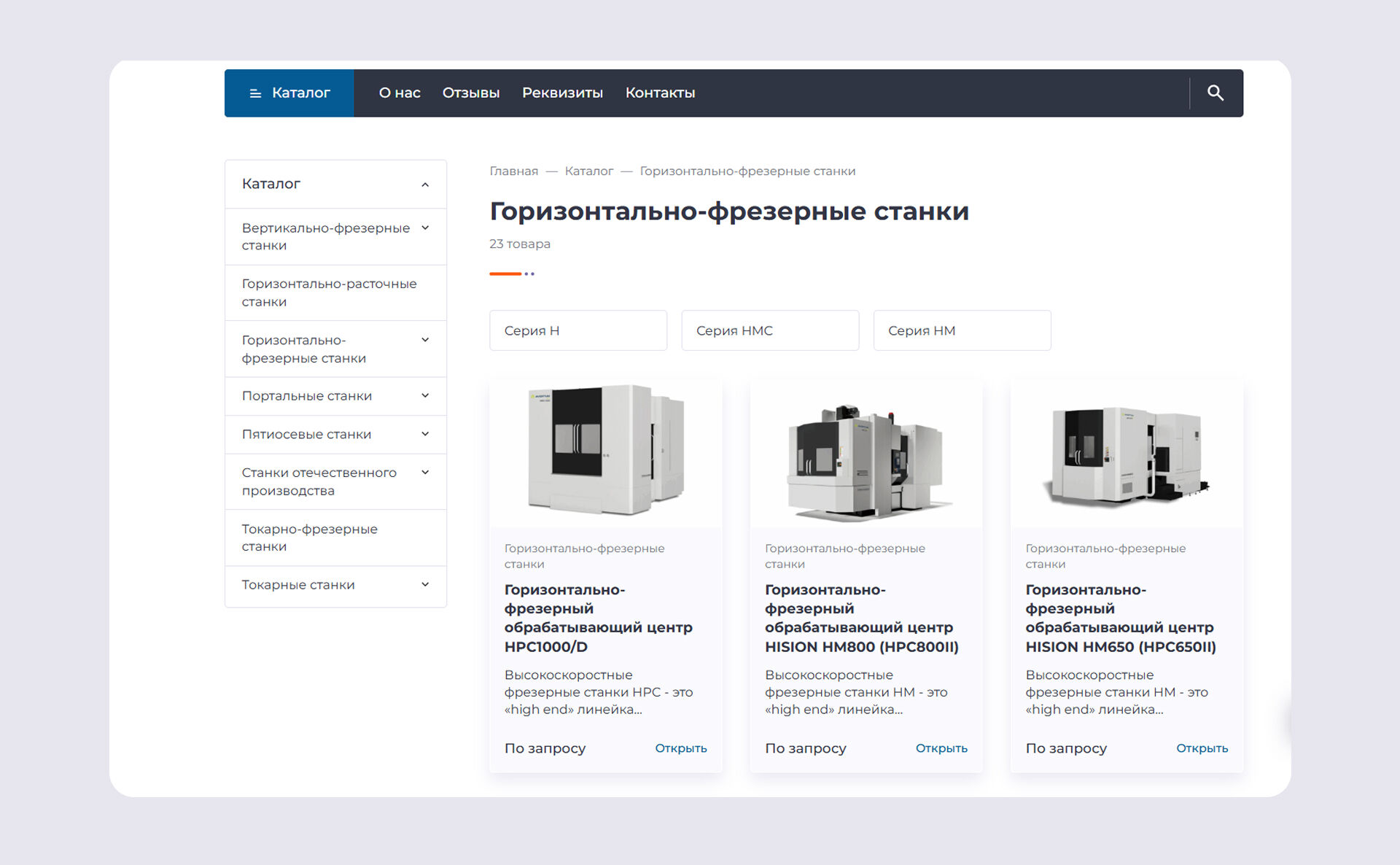This screenshot has width=1400, height=865.
Task: Open HISION HM650 product title link
Action: coord(1120,618)
